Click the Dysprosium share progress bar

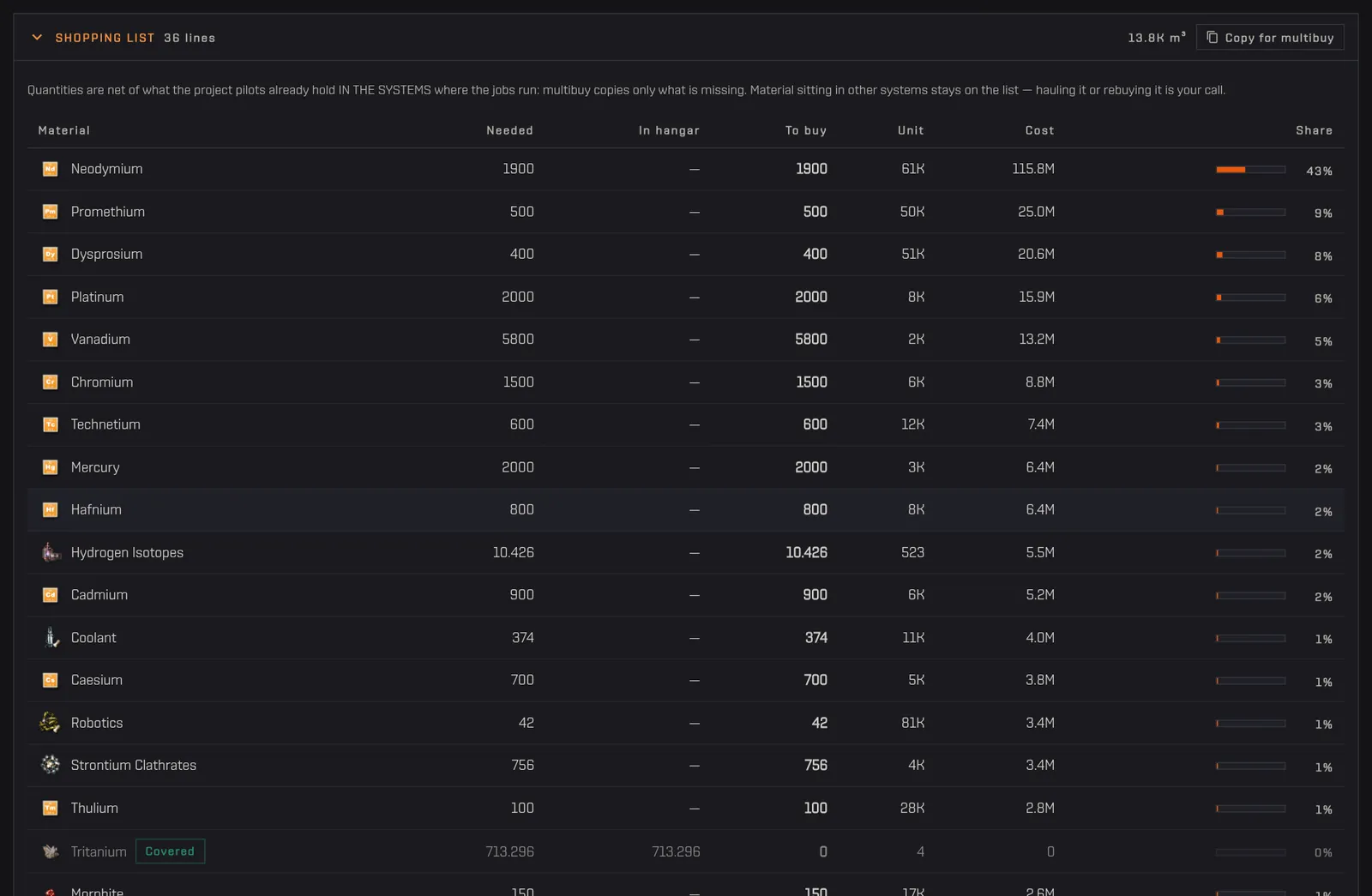1250,255
